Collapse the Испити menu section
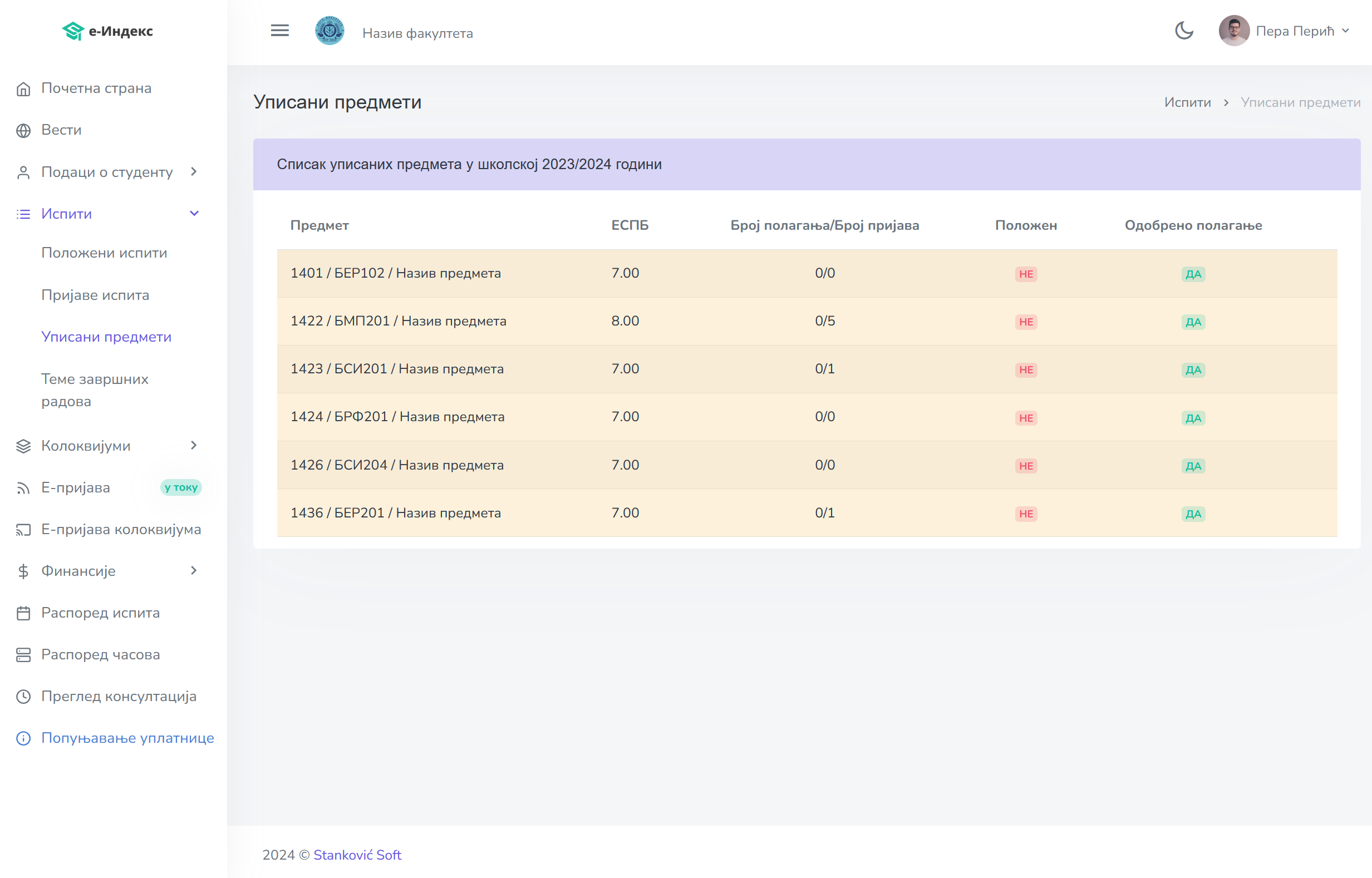 (x=193, y=213)
